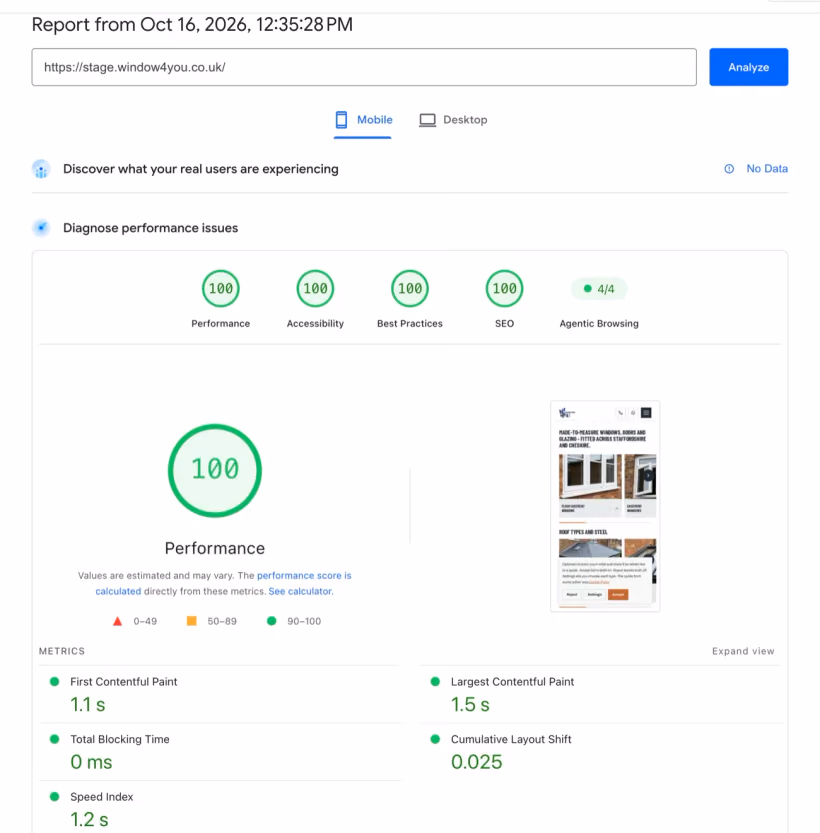Click the Performance label under the large gauge
Image resolution: width=820 pixels, height=833 pixels.
(215, 548)
